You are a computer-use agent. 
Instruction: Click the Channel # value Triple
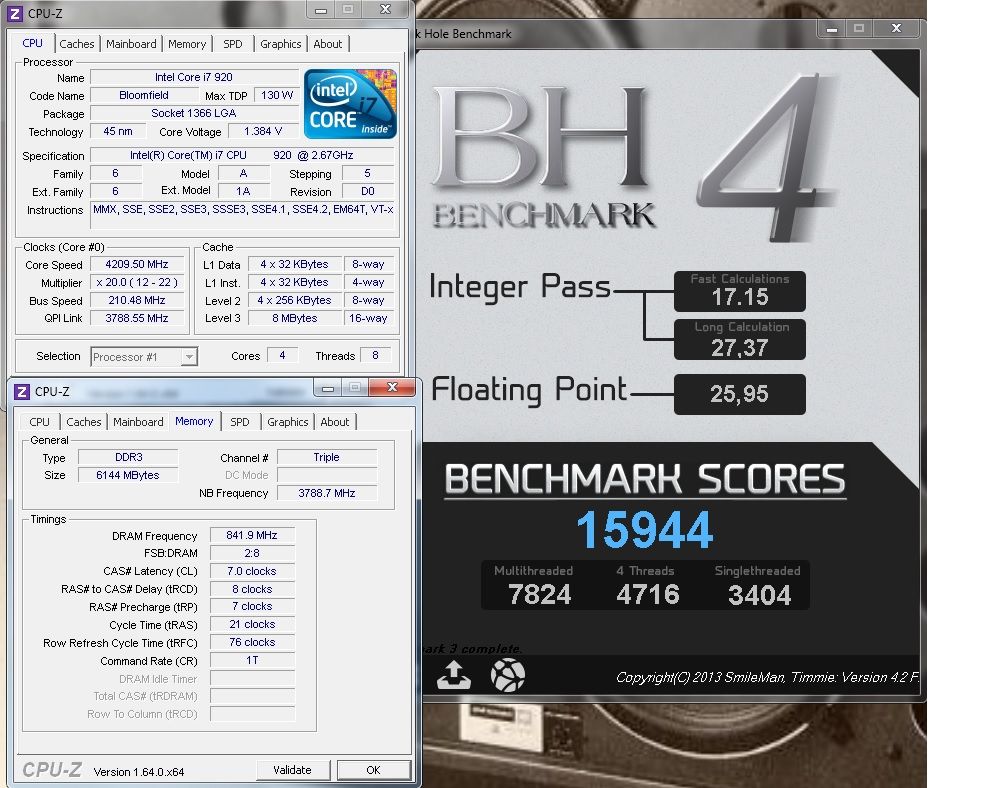[327, 457]
